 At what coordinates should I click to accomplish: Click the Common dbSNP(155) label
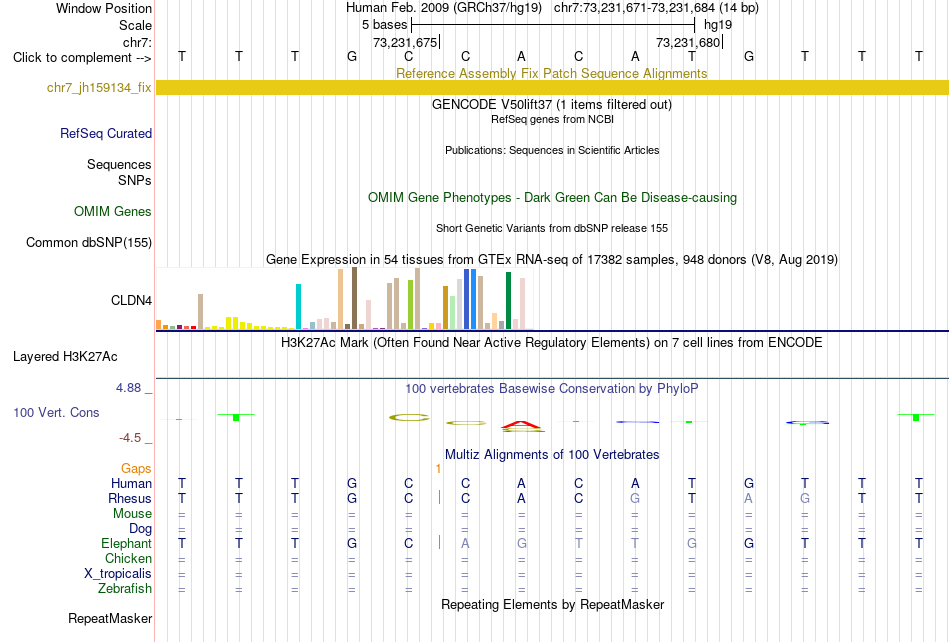pos(88,242)
